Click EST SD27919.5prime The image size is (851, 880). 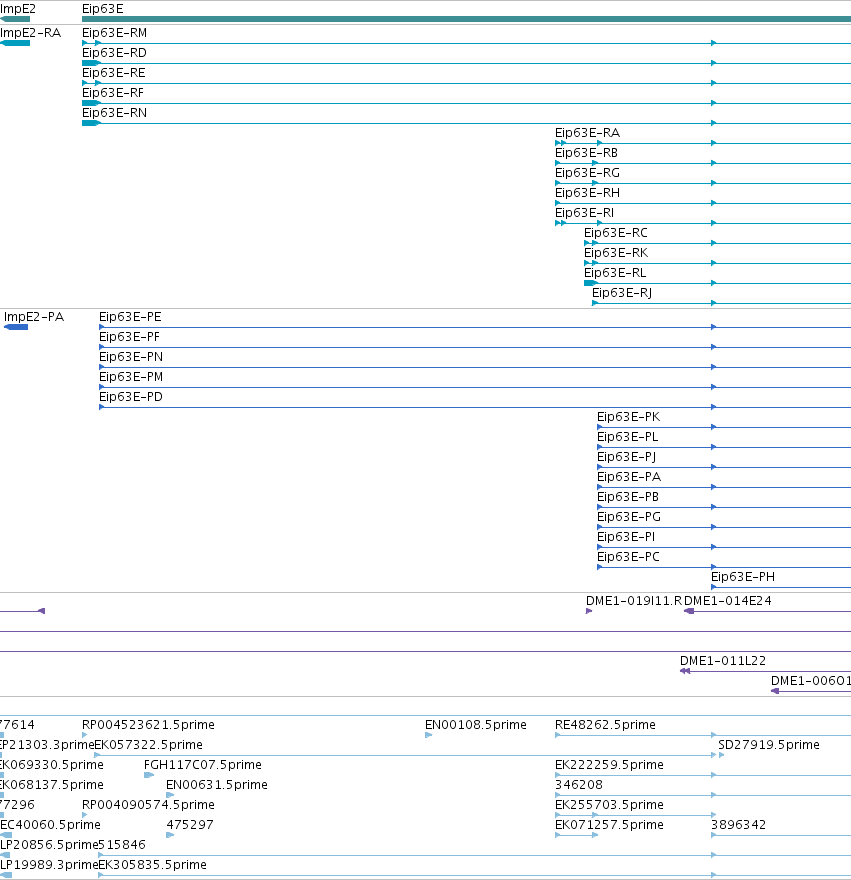[x=769, y=745]
